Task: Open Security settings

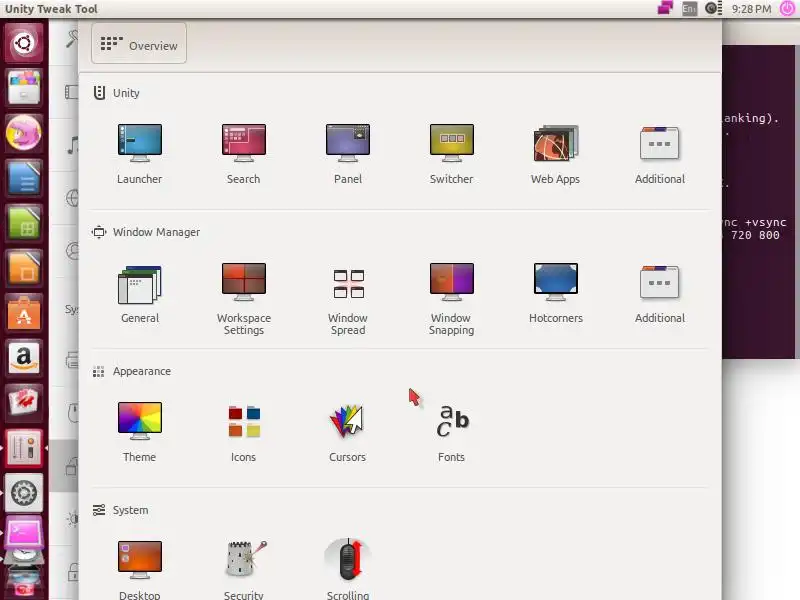Action: [243, 569]
